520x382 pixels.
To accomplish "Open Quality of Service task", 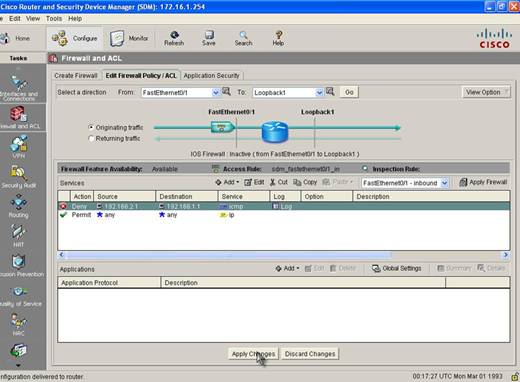I will 21,296.
